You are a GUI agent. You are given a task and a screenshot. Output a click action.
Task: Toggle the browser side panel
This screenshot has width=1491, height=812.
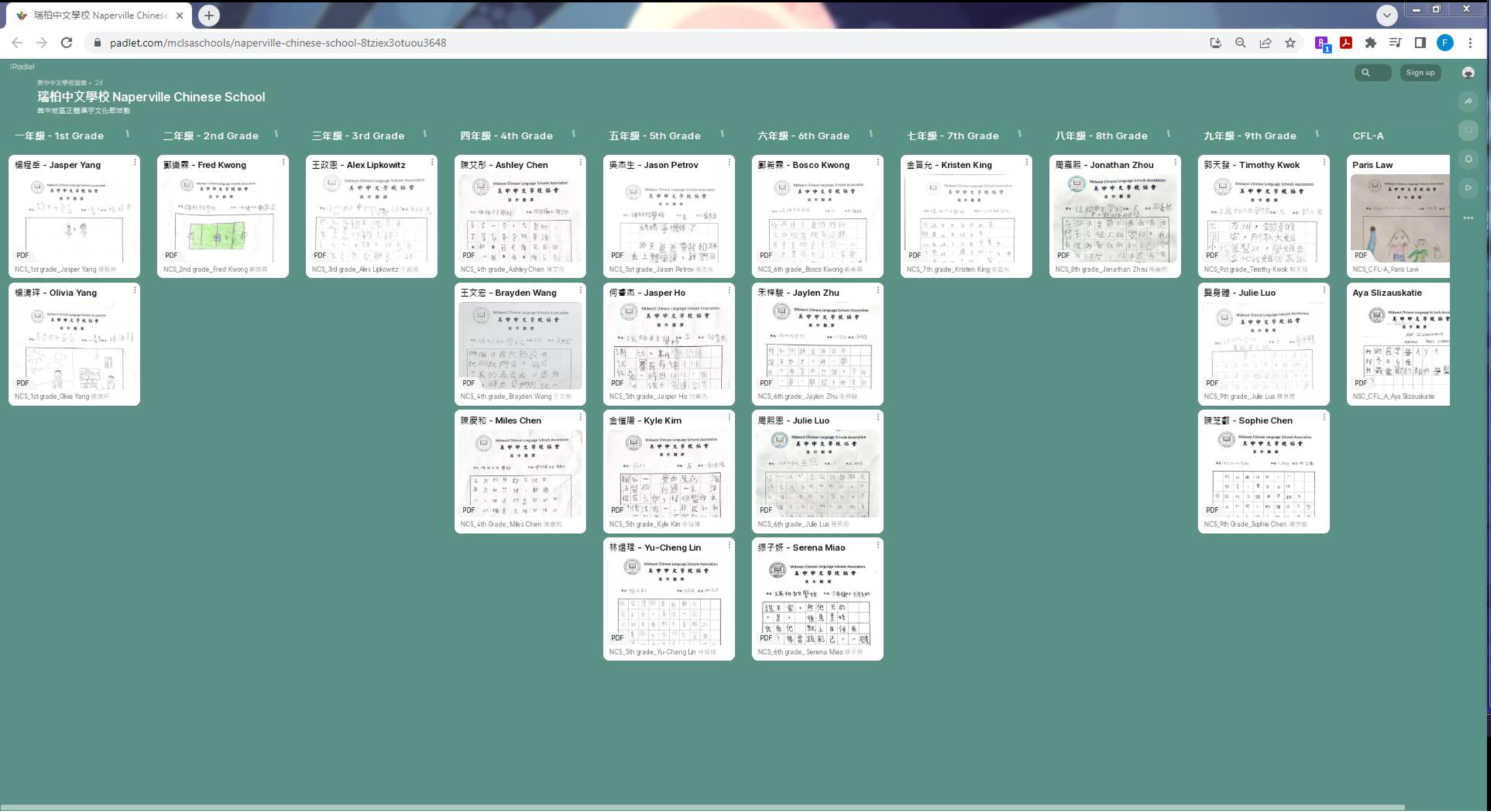click(x=1420, y=43)
